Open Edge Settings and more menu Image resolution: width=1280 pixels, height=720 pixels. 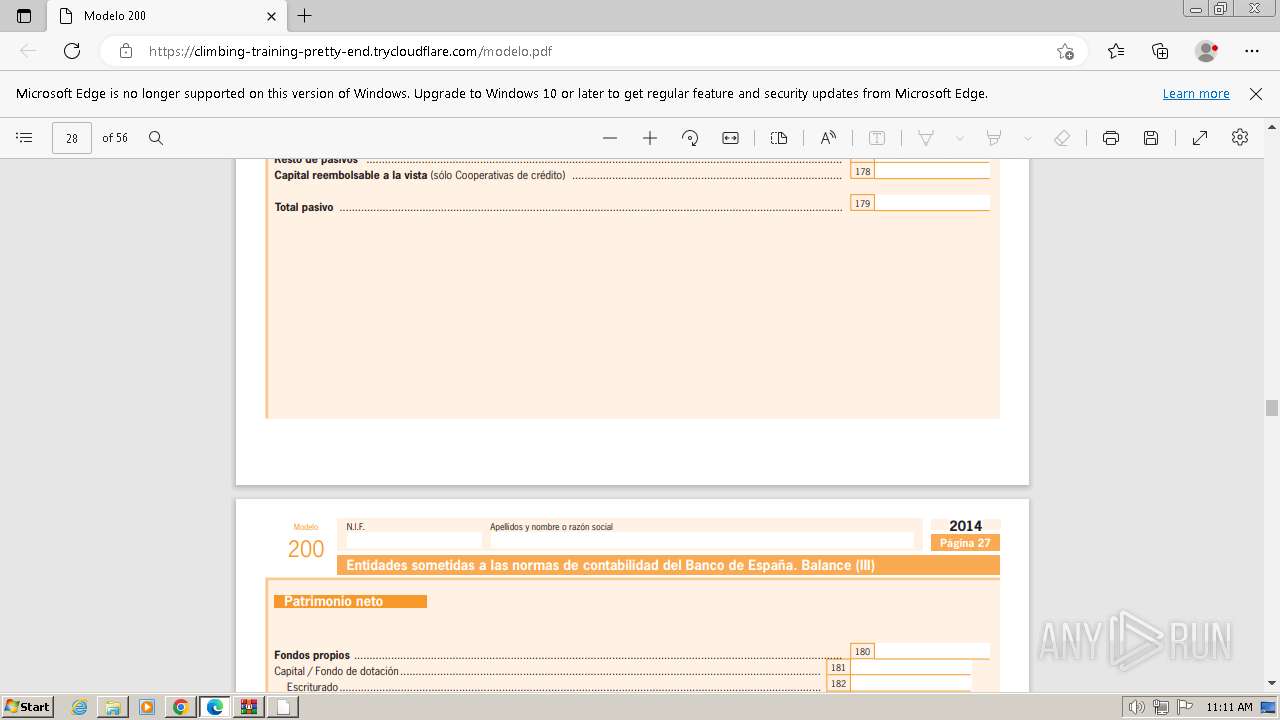(1252, 51)
